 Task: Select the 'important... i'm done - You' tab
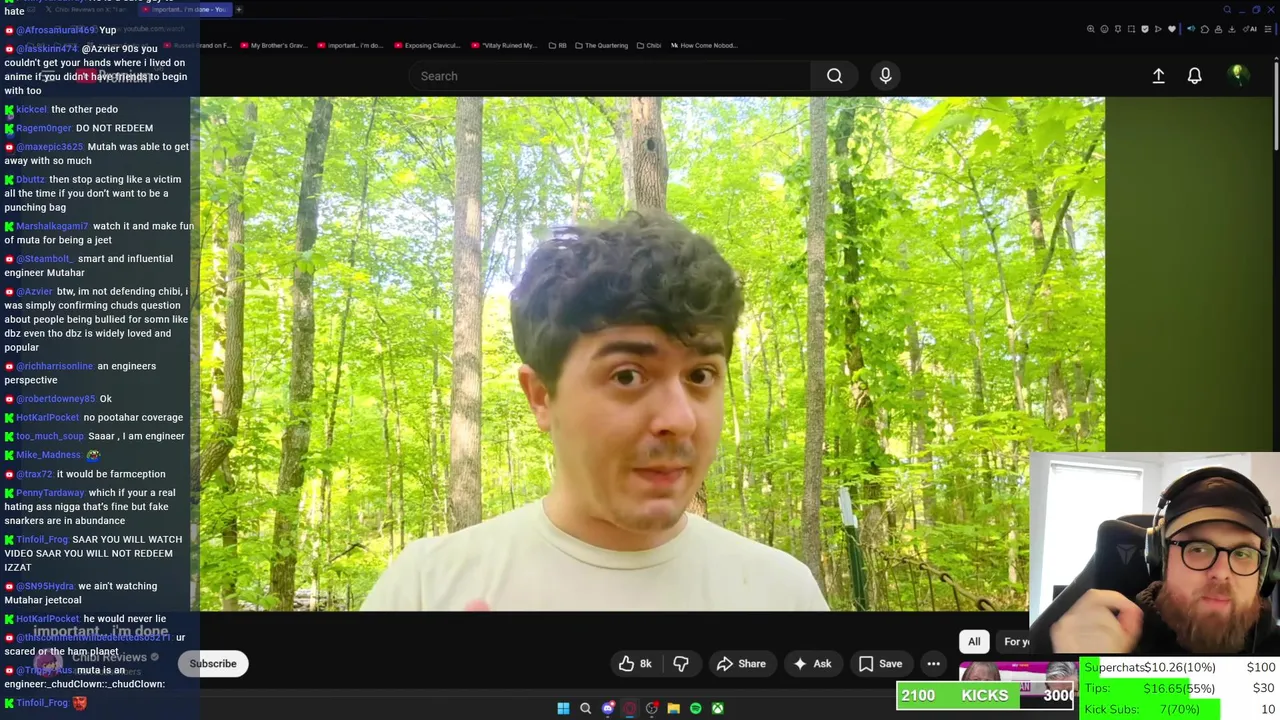tap(185, 9)
